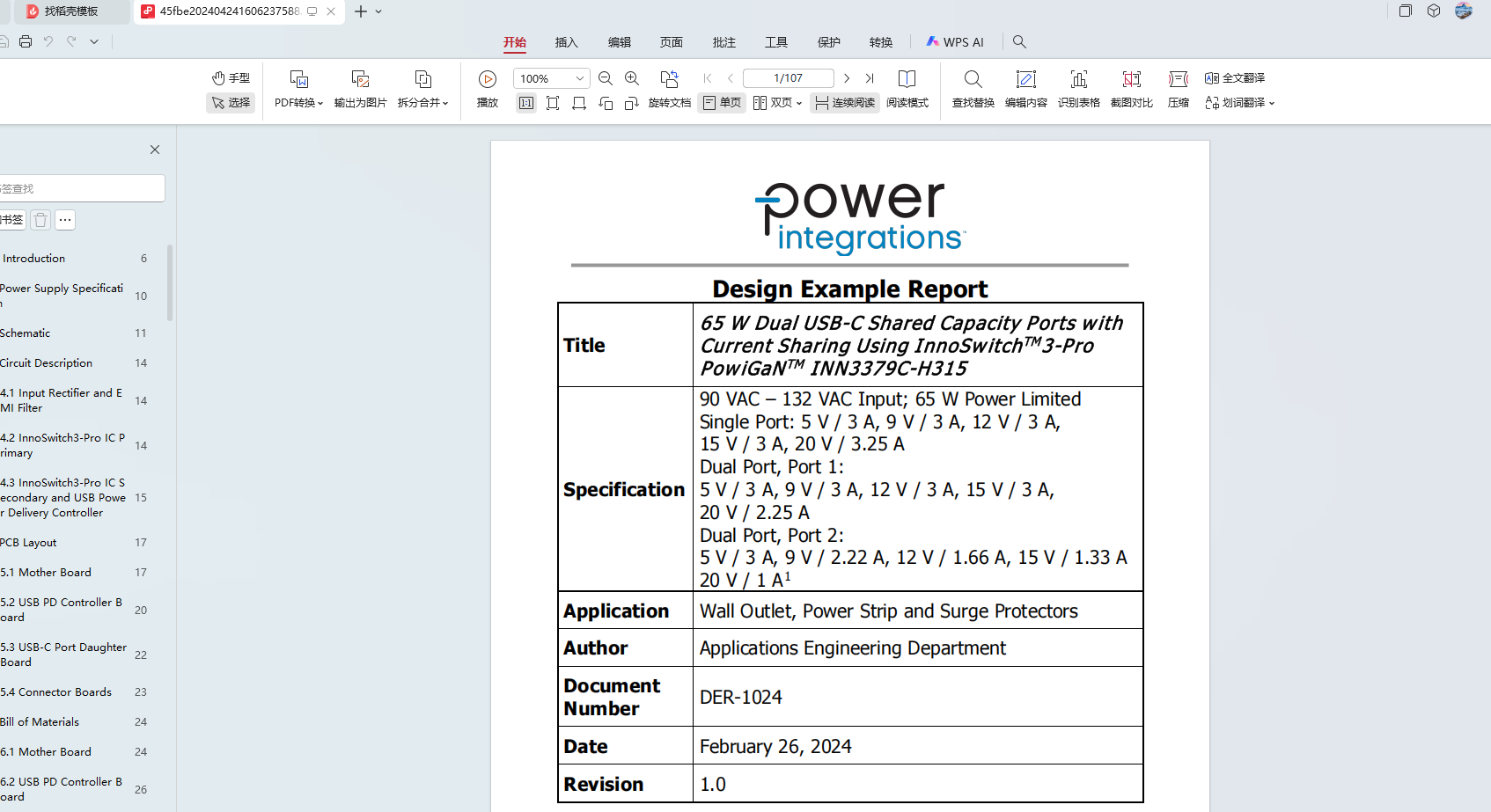Toggle the 1:1 actual size view
This screenshot has height=812, width=1491.
[x=526, y=103]
